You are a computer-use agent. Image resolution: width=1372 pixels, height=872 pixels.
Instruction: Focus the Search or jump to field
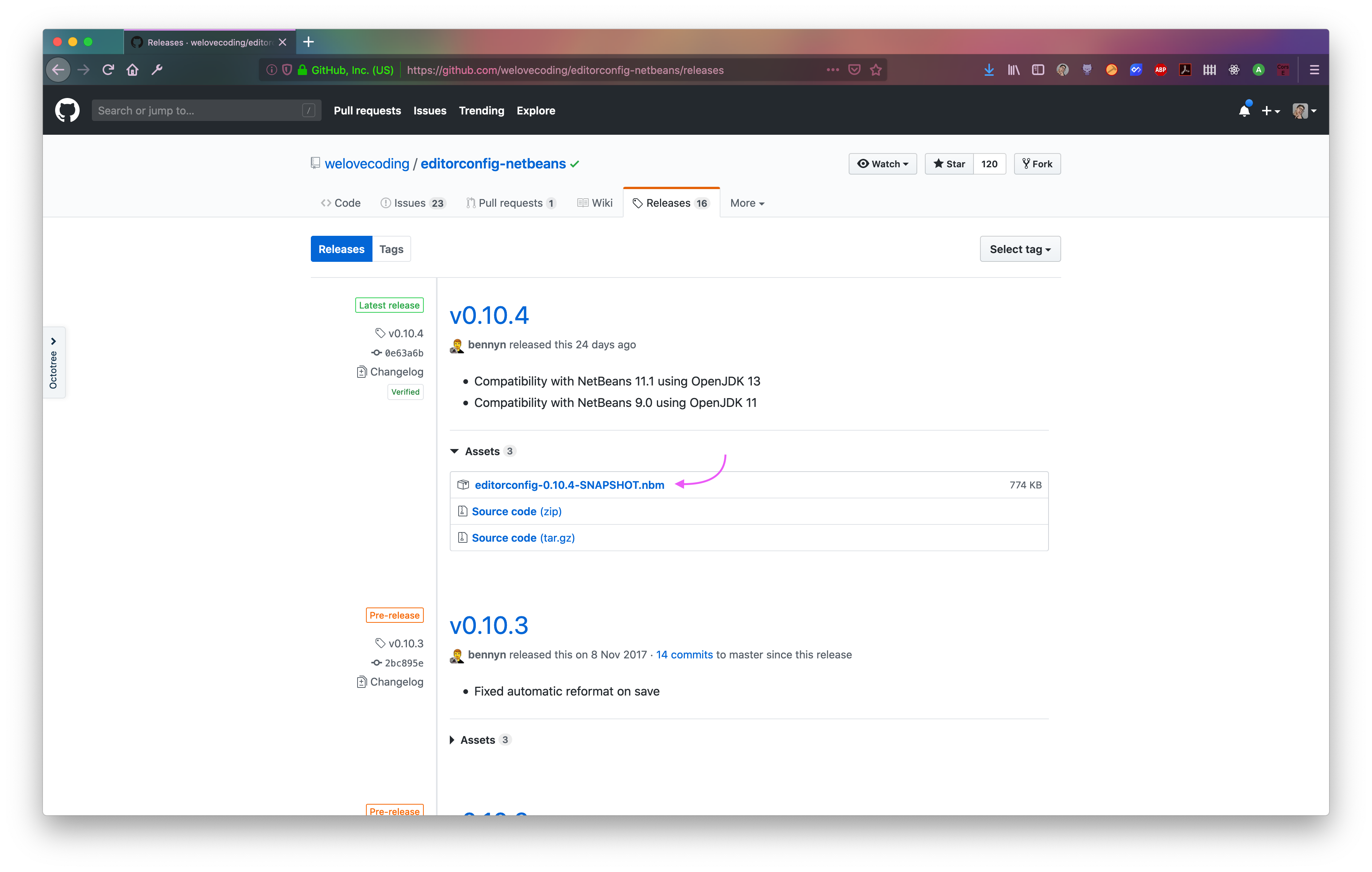click(x=206, y=111)
